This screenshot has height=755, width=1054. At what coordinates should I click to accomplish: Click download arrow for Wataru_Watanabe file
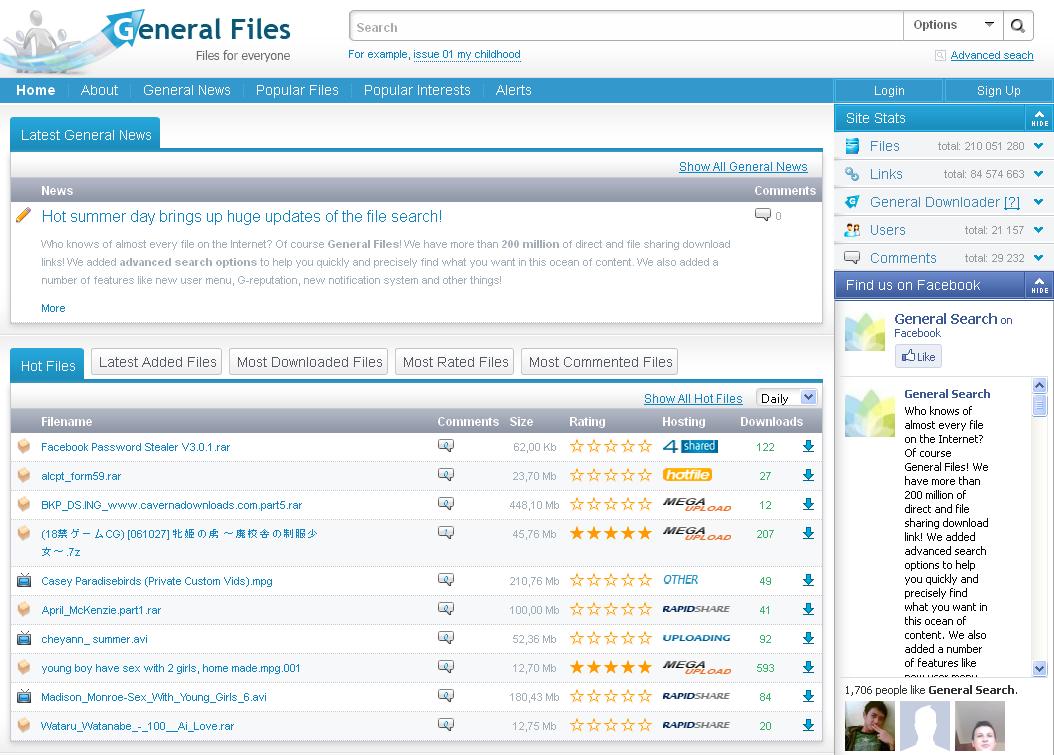[808, 725]
